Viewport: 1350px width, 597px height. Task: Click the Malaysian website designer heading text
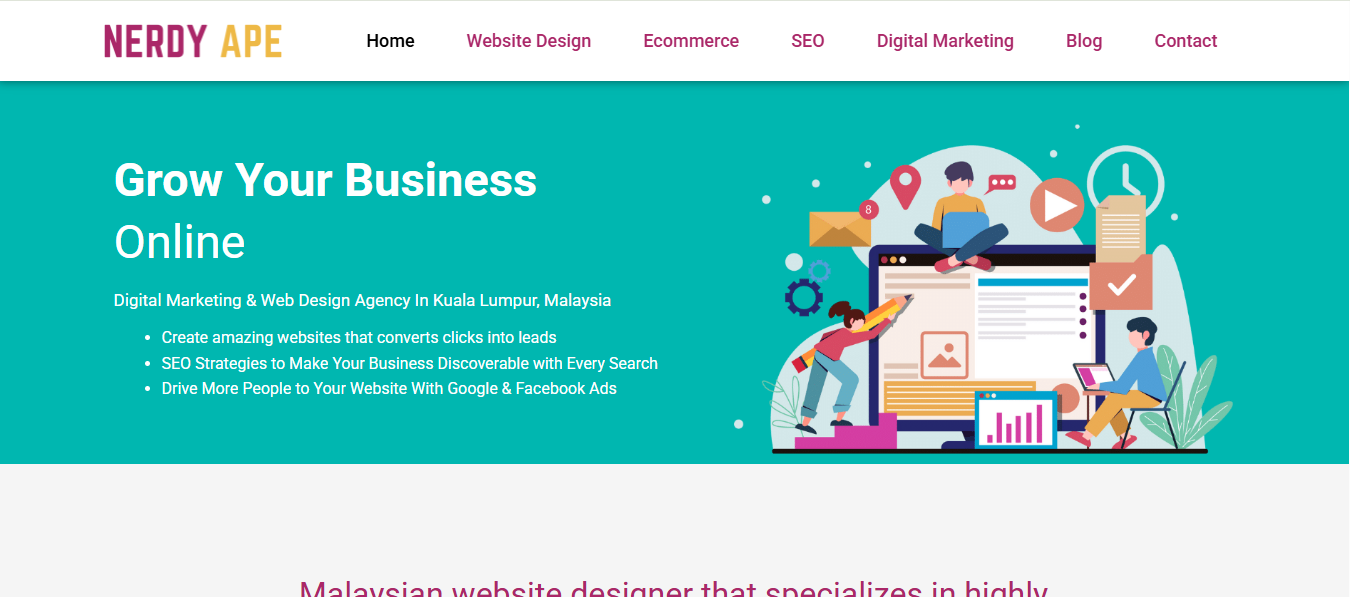tap(674, 588)
